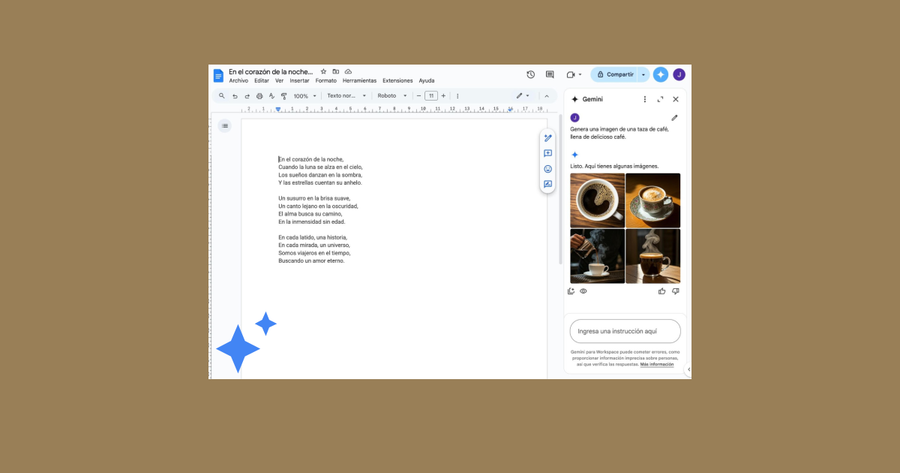The image size is (900, 473).
Task: Click the suggest edits icon on the page margin
Action: click(x=548, y=138)
